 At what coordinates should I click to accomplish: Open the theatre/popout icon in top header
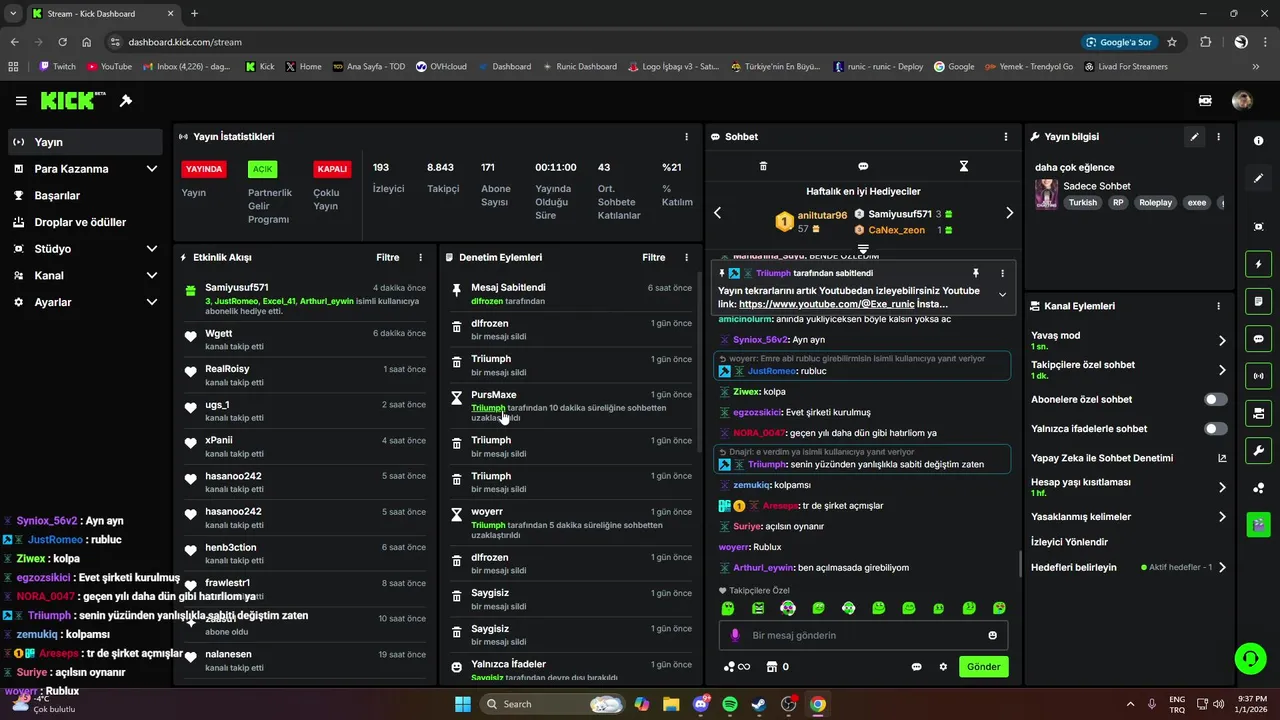point(1206,101)
